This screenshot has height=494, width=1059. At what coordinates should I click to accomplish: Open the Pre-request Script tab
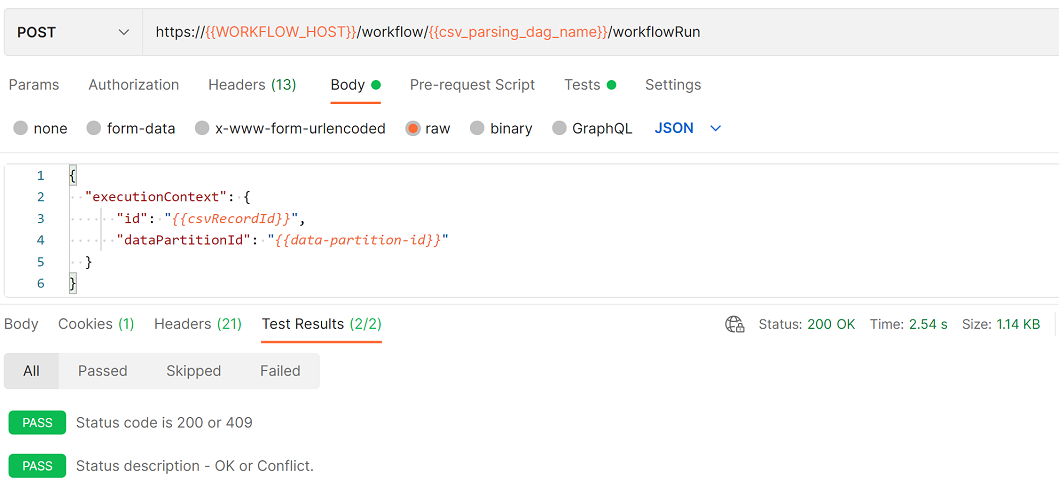coord(472,85)
